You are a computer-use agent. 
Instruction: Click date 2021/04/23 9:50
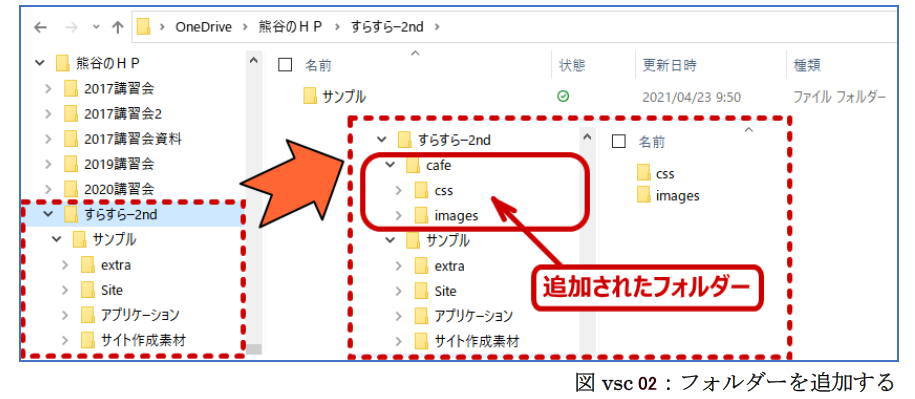click(x=692, y=97)
